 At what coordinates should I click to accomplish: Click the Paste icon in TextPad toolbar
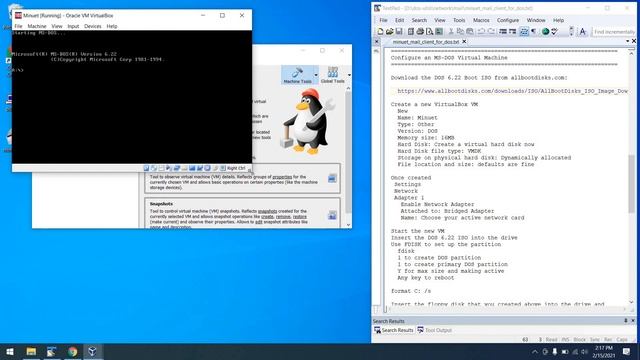pyautogui.click(x=469, y=31)
